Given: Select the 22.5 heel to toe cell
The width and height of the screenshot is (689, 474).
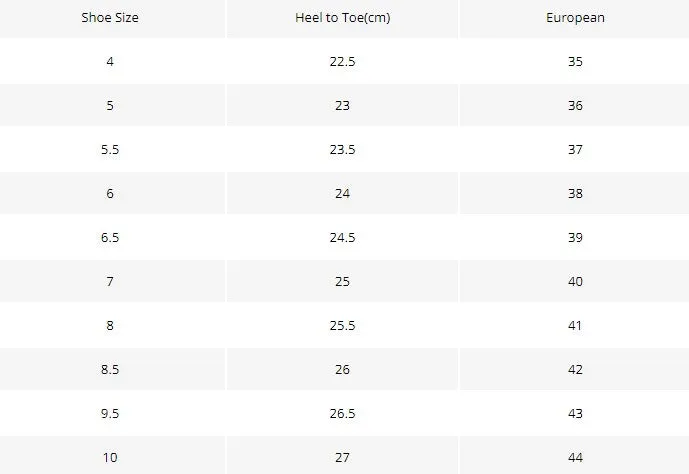Looking at the screenshot, I should click(x=342, y=61).
